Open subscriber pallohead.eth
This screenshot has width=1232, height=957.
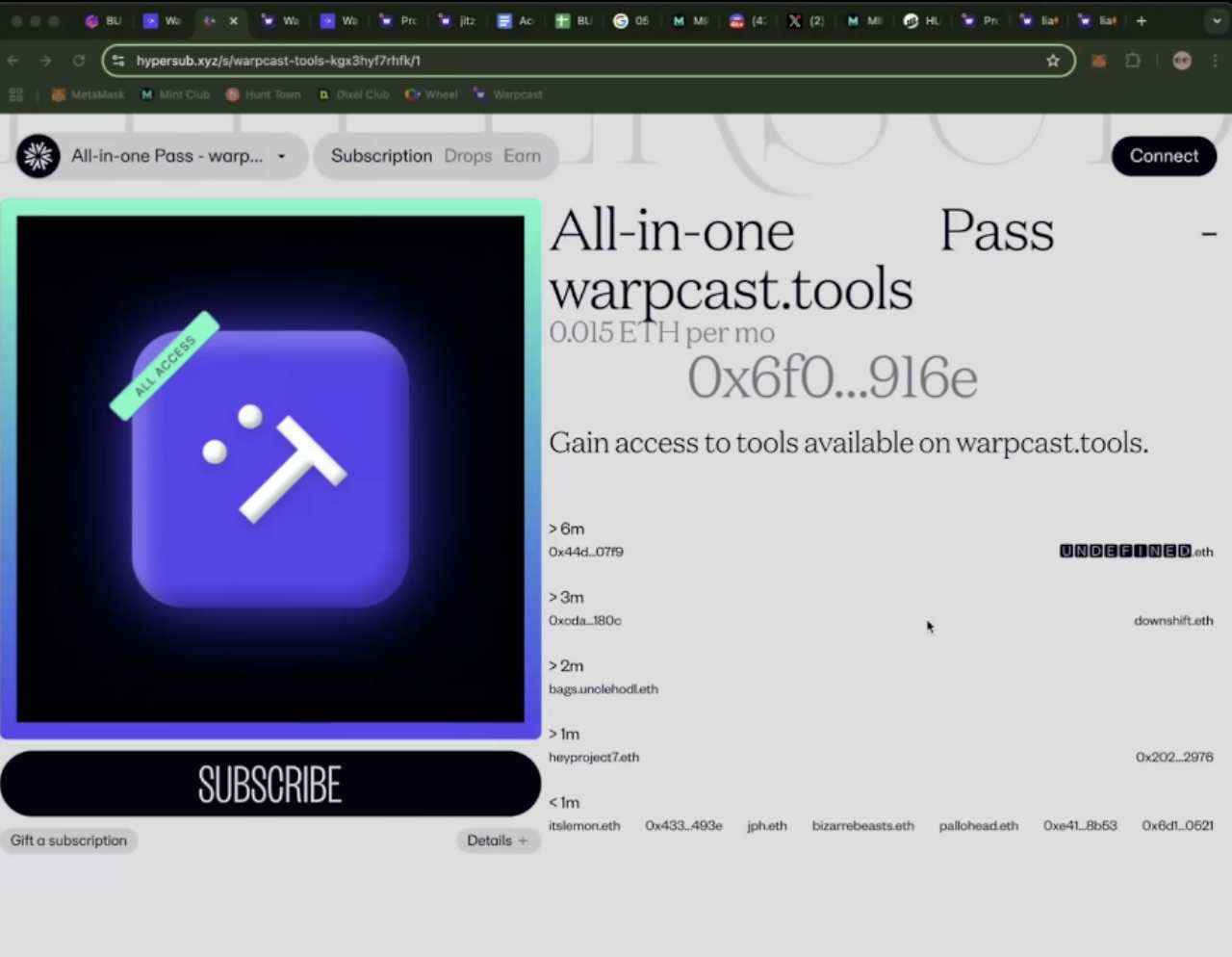click(x=979, y=826)
